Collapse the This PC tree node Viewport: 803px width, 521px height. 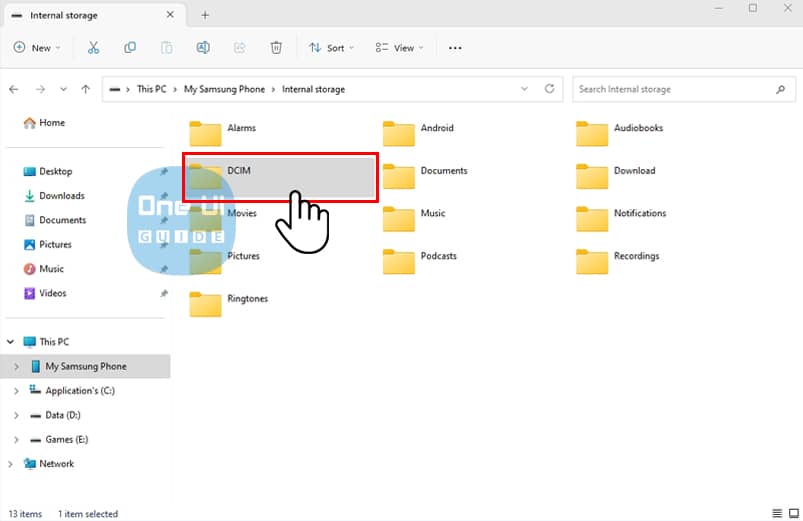coord(10,342)
